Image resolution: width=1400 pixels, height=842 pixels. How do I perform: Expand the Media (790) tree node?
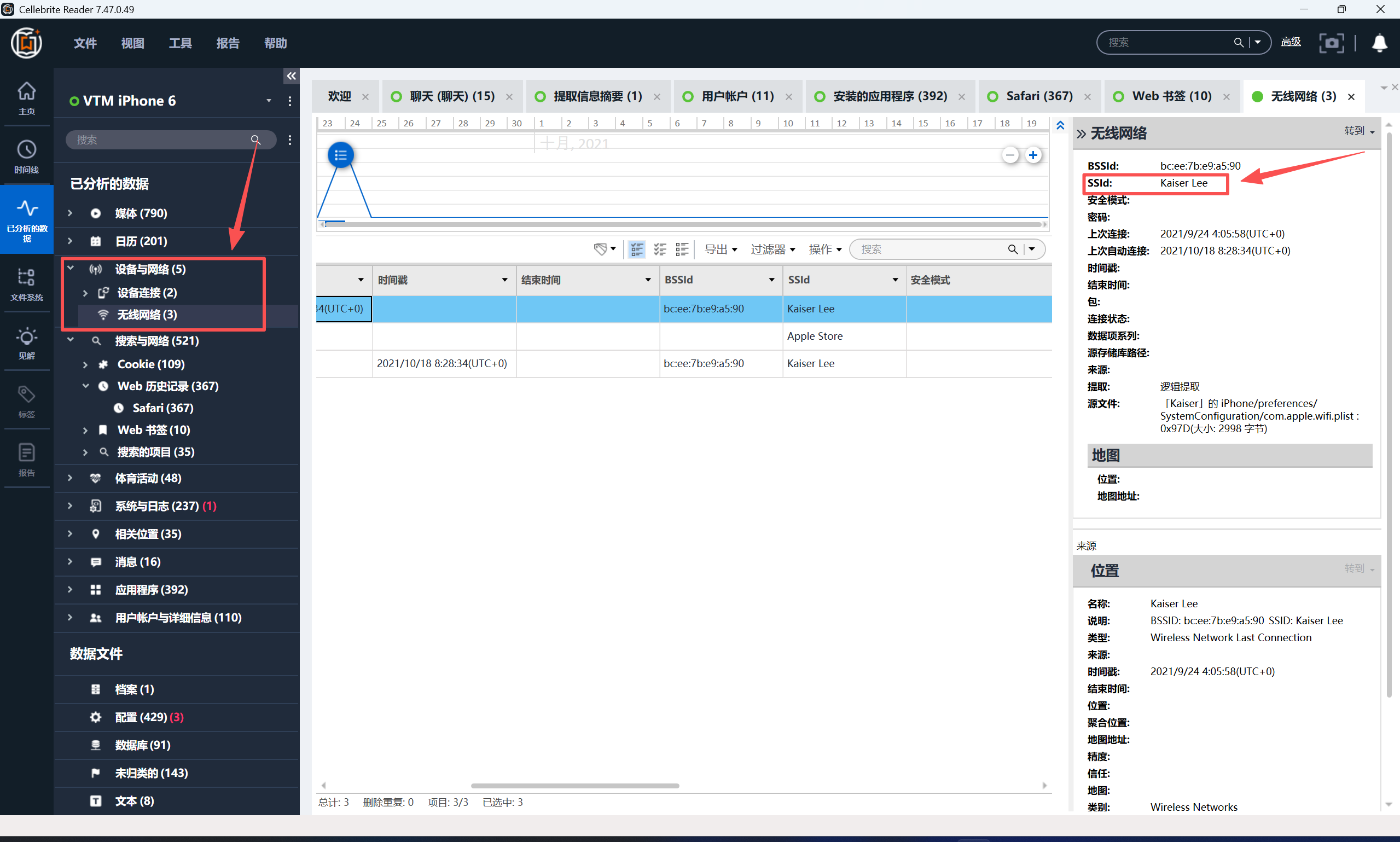pyautogui.click(x=70, y=213)
